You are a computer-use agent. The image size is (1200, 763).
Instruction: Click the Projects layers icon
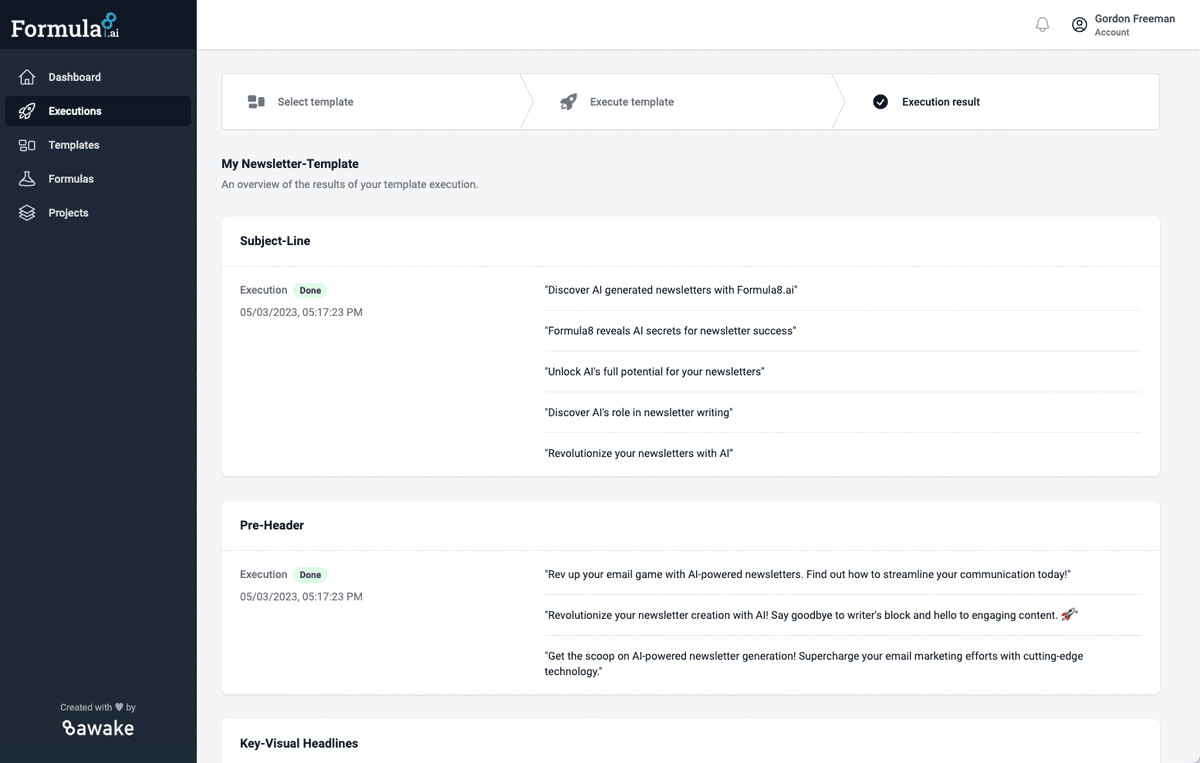pyautogui.click(x=27, y=213)
